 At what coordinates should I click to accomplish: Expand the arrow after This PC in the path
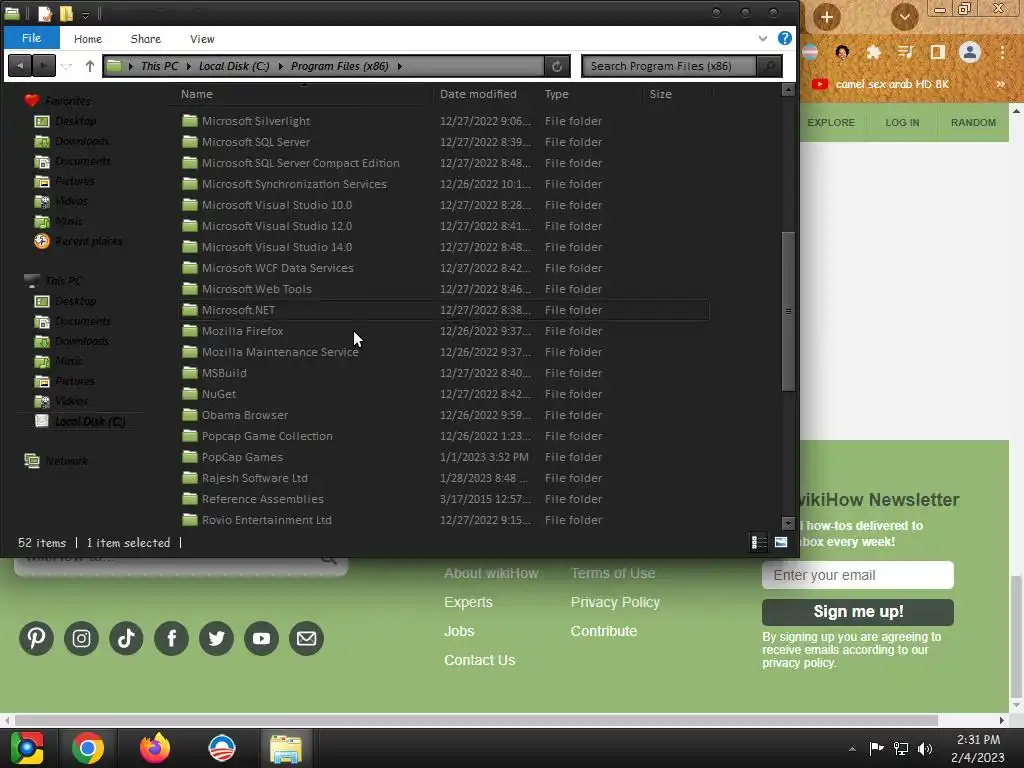(189, 66)
